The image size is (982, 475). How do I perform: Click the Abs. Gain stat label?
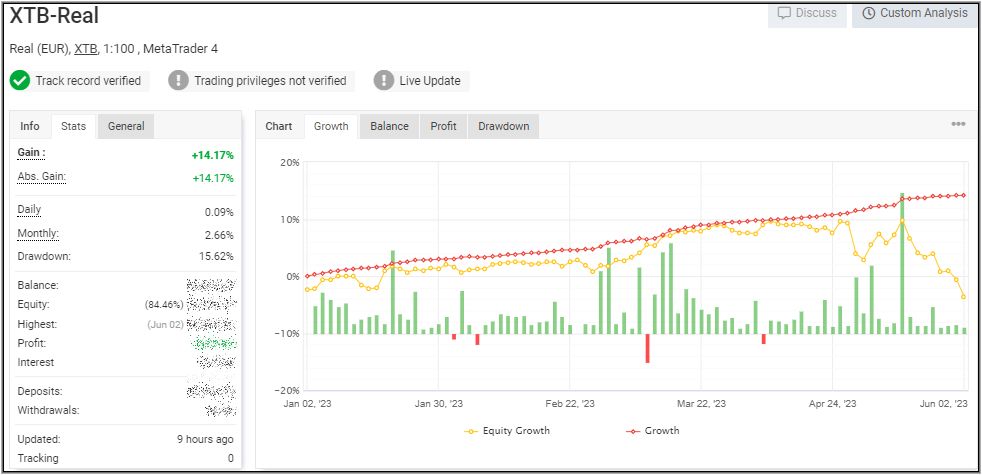point(41,177)
